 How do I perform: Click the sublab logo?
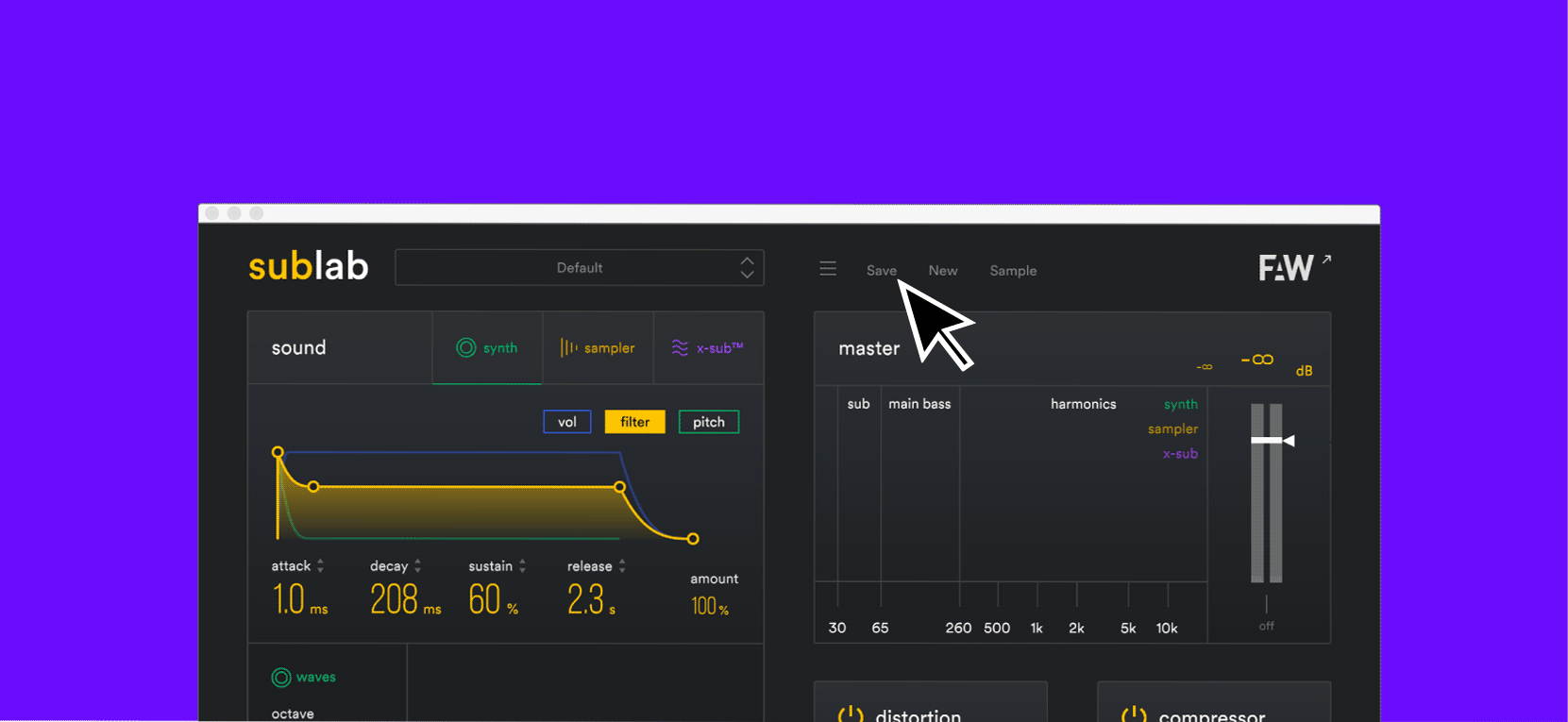point(309,267)
